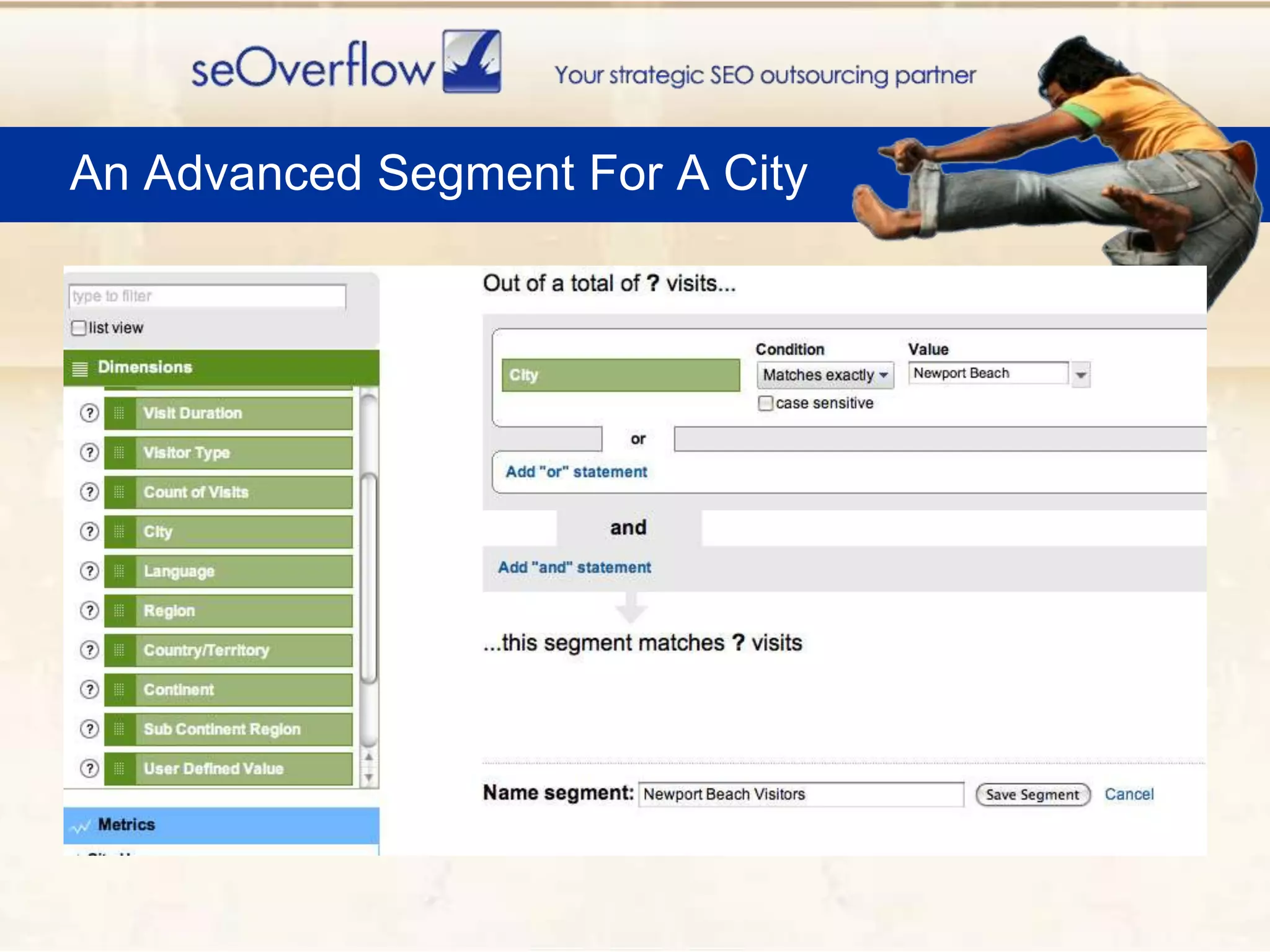Toggle the case sensitive checkbox
The image size is (1270, 952).
766,403
